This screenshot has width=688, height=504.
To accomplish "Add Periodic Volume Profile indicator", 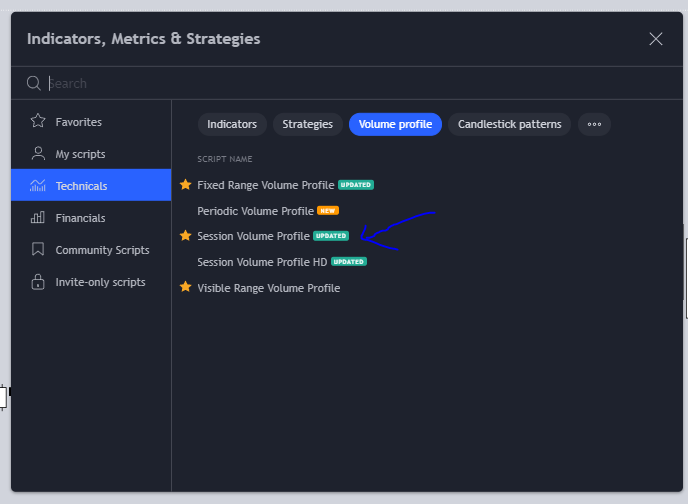I will [x=255, y=211].
